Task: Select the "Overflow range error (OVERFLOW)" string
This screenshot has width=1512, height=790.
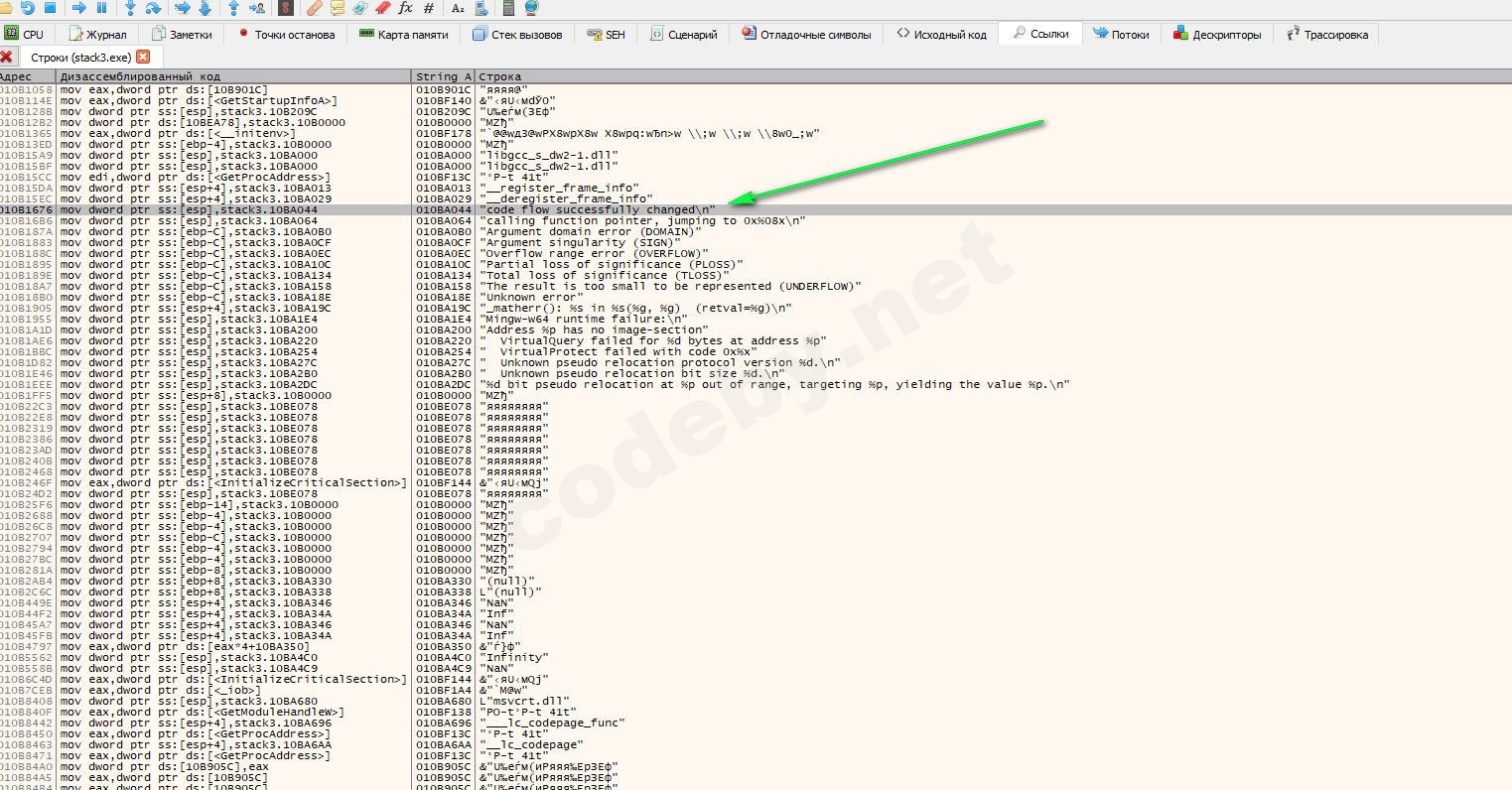Action: [x=594, y=254]
